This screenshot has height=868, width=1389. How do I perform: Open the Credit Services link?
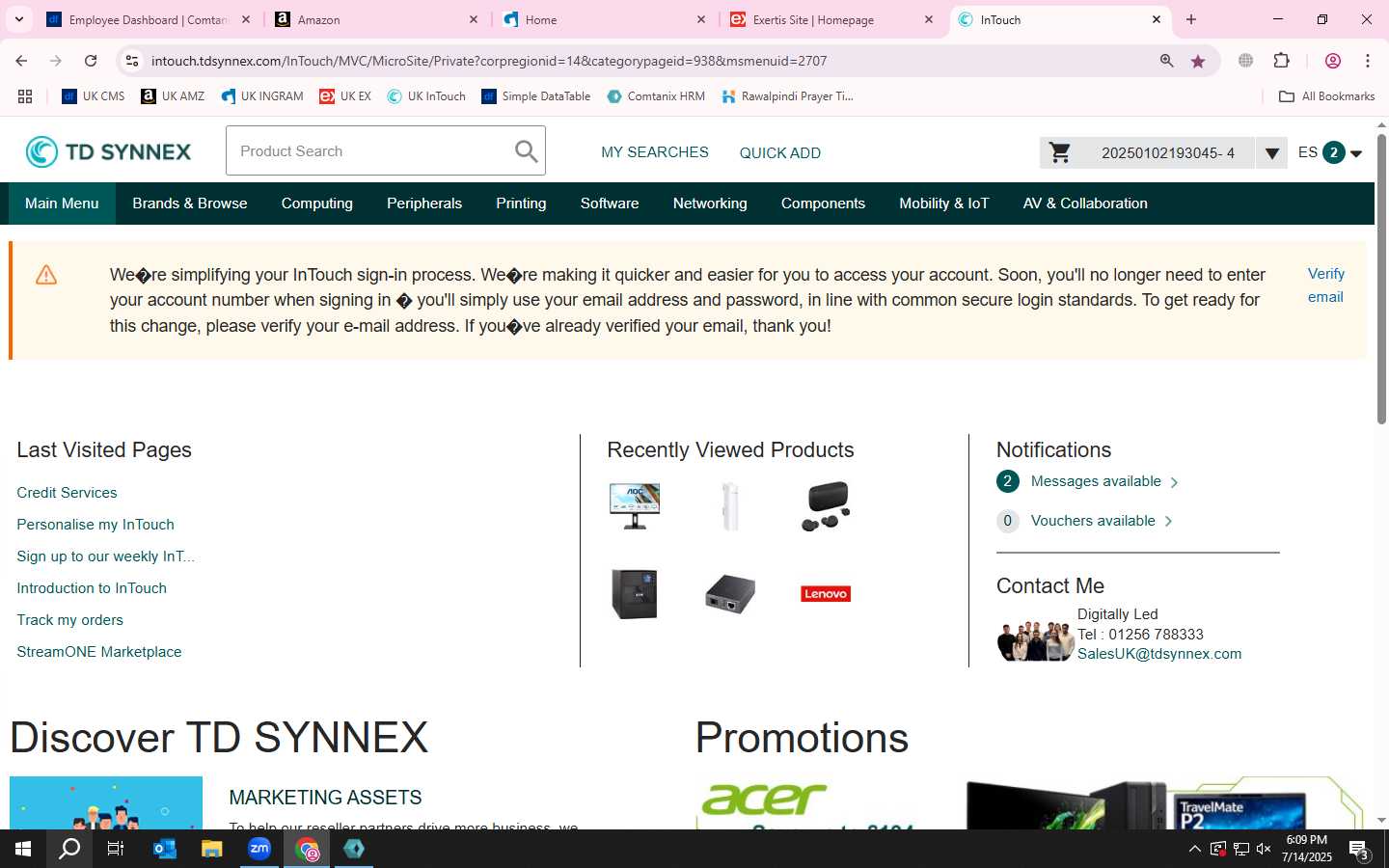pos(67,493)
